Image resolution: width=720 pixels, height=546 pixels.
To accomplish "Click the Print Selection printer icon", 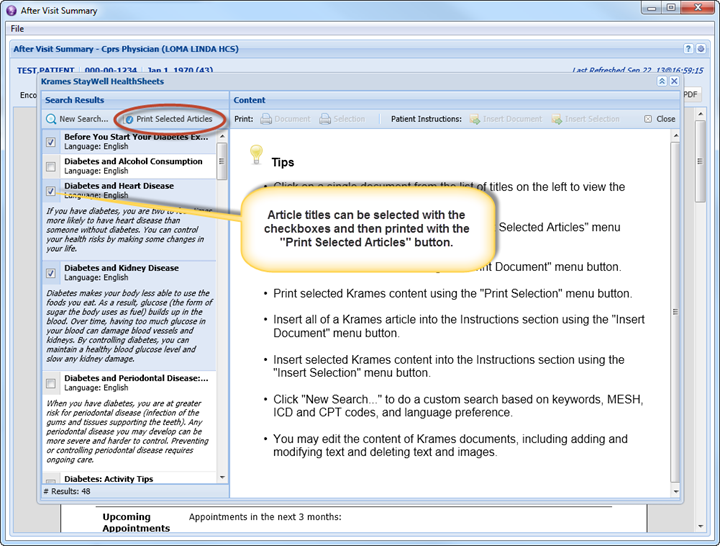I will 325,119.
